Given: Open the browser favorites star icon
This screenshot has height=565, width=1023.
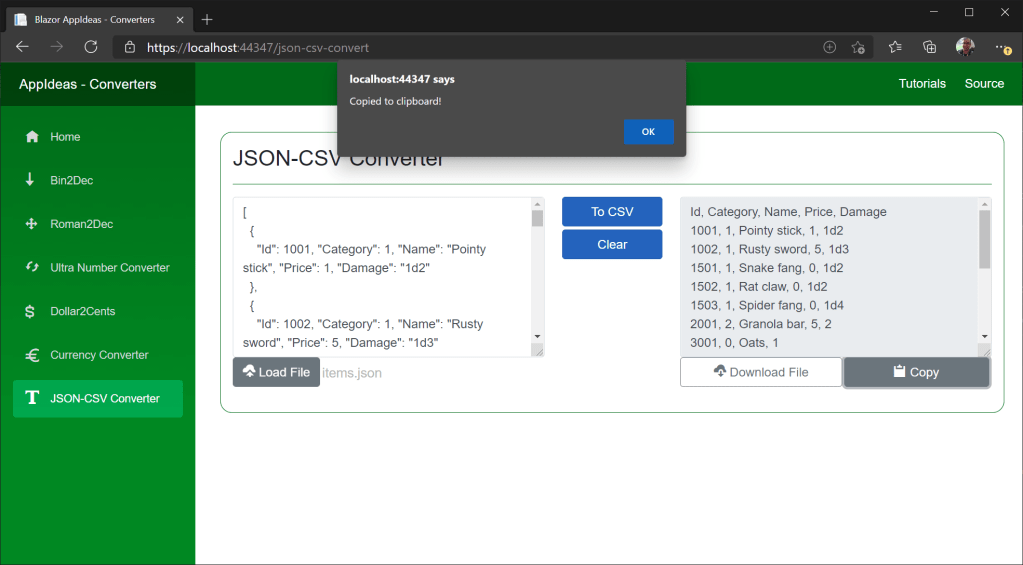Looking at the screenshot, I should (x=895, y=47).
